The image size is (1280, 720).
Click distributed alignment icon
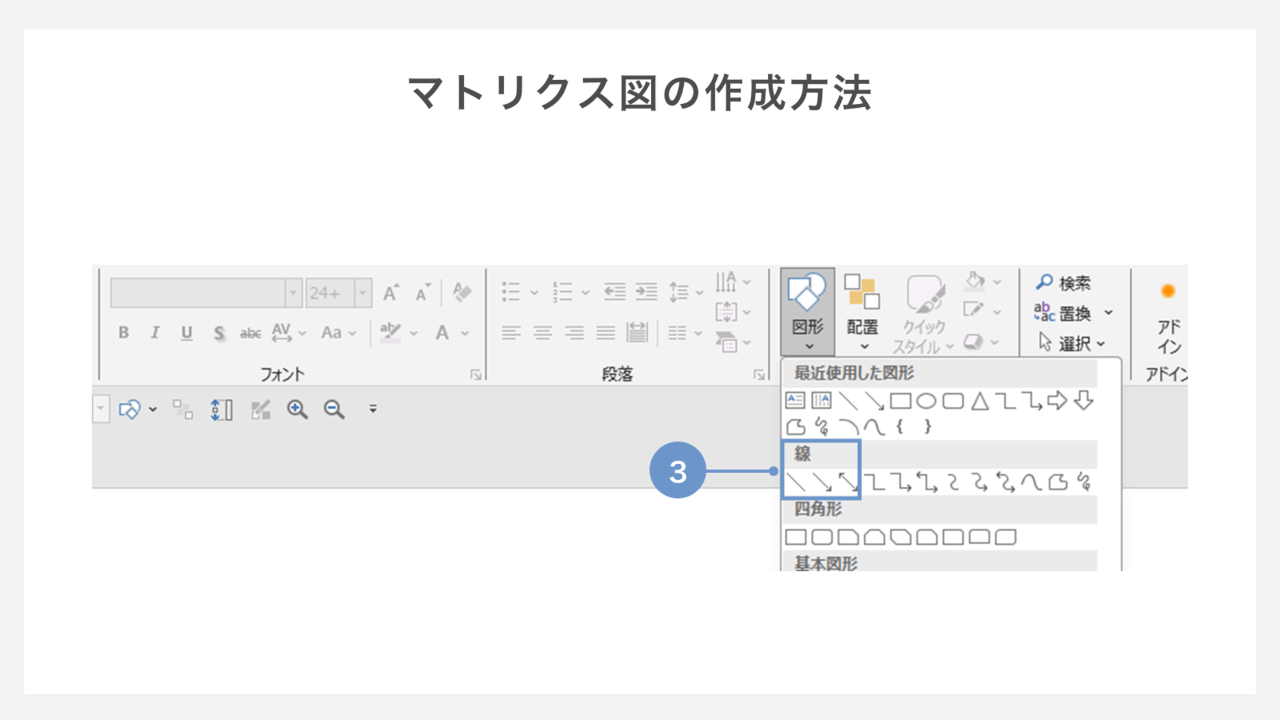(x=638, y=333)
